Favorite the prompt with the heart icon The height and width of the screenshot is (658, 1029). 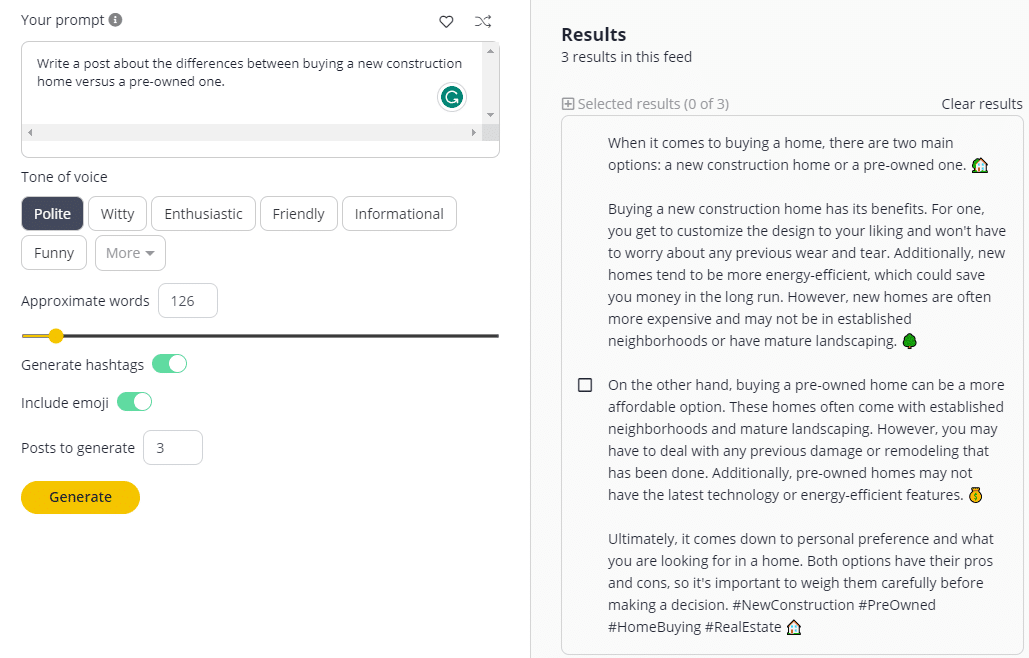click(446, 21)
